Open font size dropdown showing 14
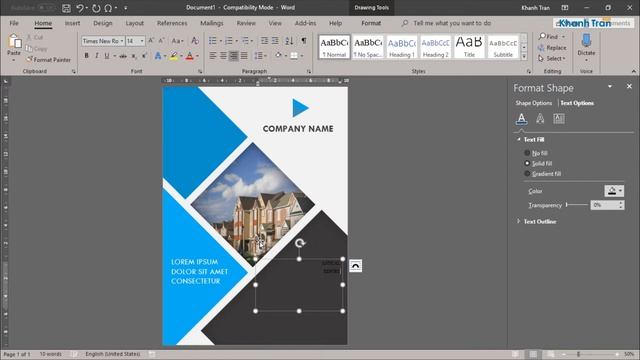640x360 pixels. (142, 41)
